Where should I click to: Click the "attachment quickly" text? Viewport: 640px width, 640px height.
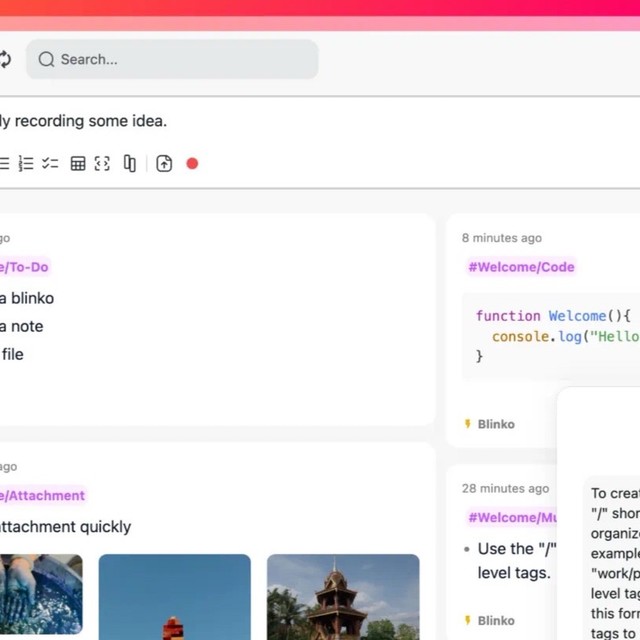[x=65, y=527]
